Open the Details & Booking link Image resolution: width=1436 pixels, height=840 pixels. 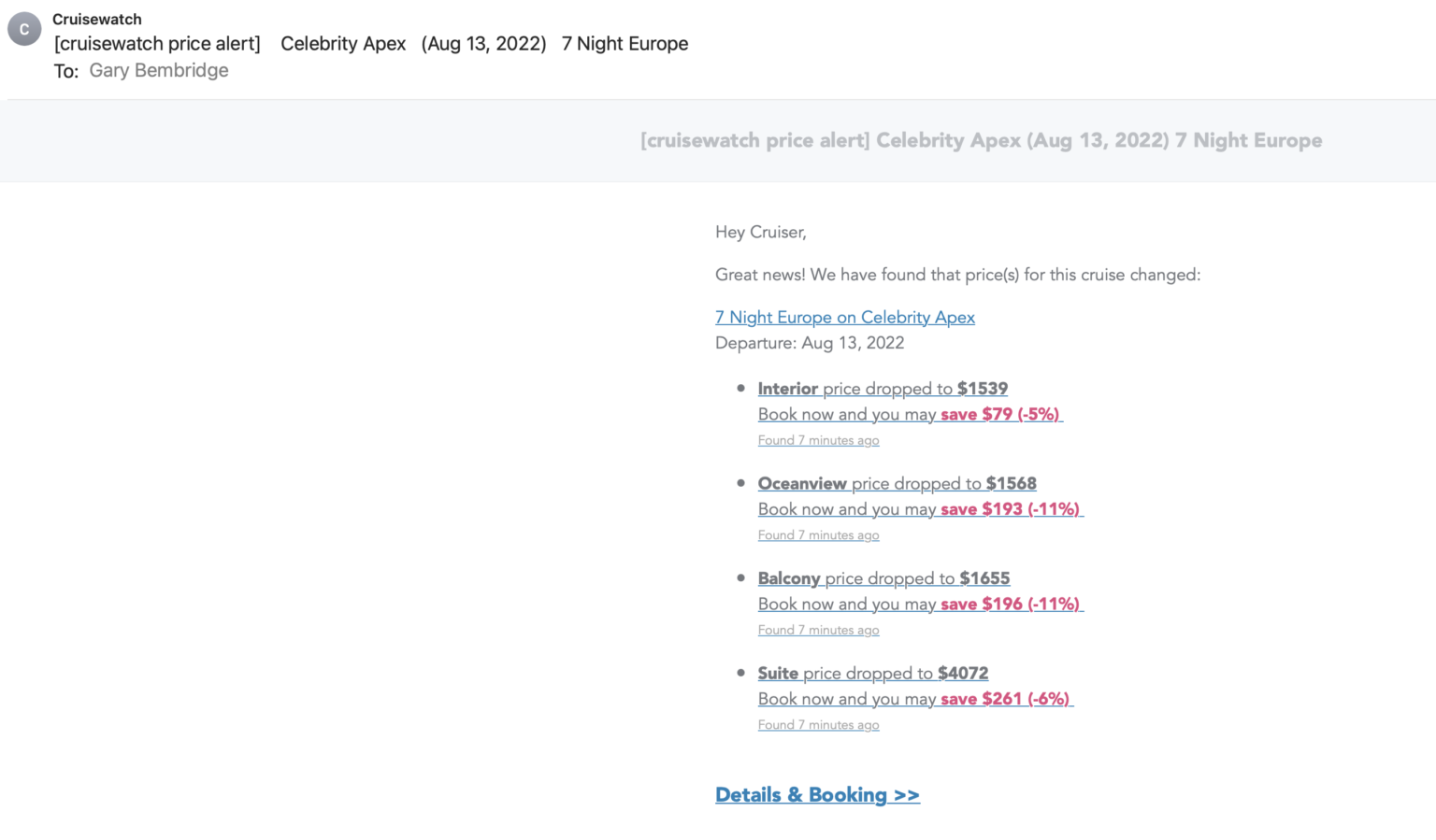pos(817,794)
